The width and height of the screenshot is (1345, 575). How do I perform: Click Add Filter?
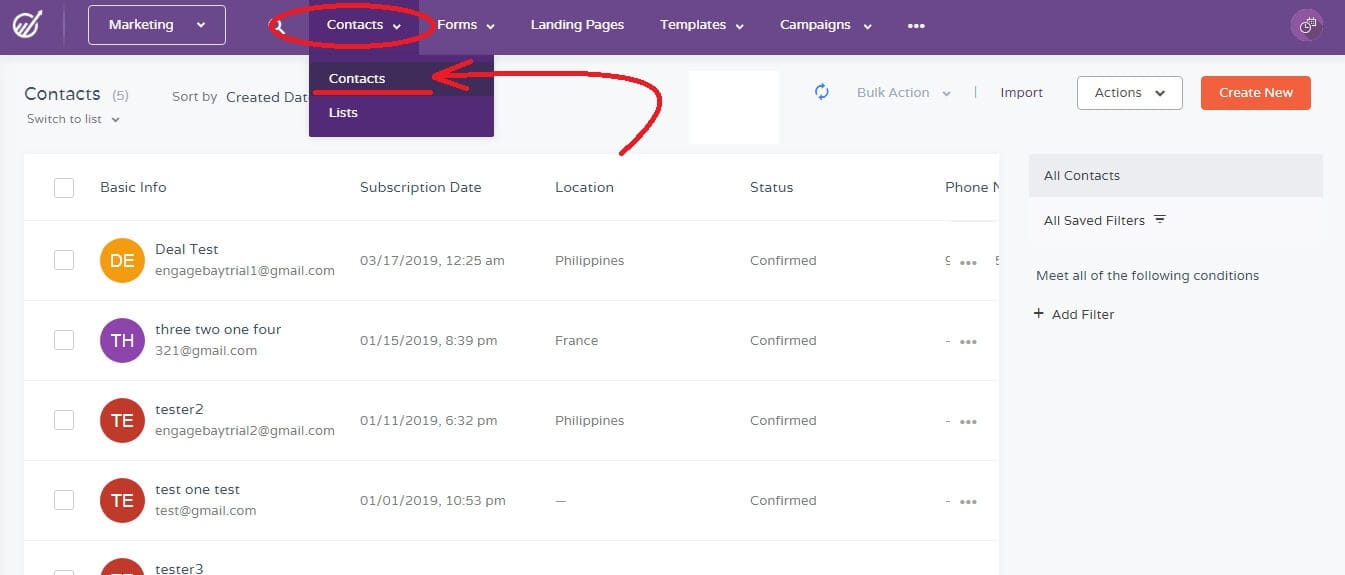click(1083, 314)
